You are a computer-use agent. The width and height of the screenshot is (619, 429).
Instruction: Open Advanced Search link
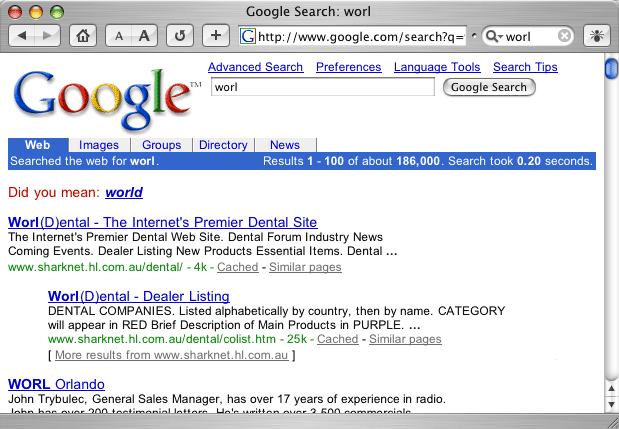tap(255, 67)
